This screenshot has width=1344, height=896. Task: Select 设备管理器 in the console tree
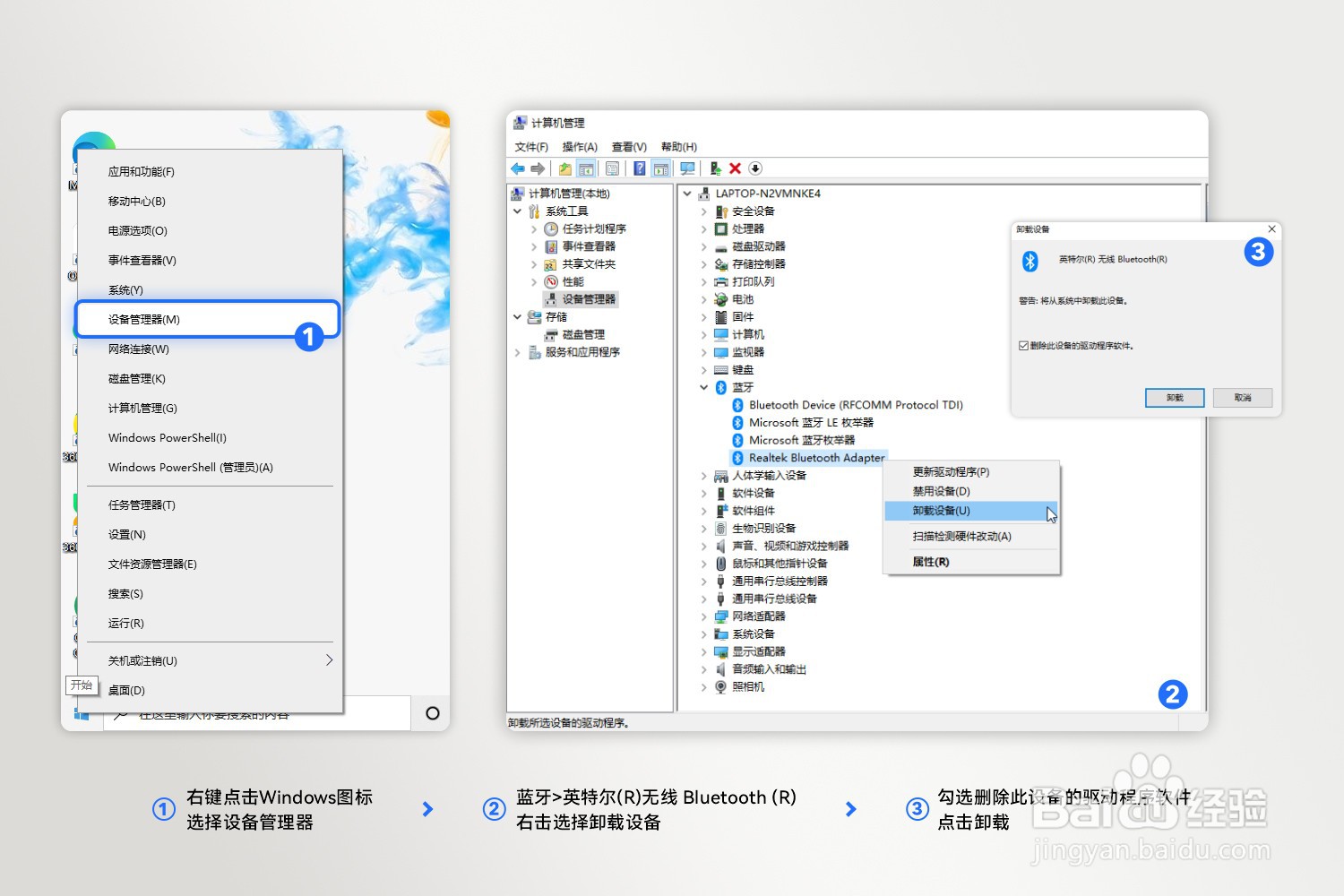coord(581,299)
